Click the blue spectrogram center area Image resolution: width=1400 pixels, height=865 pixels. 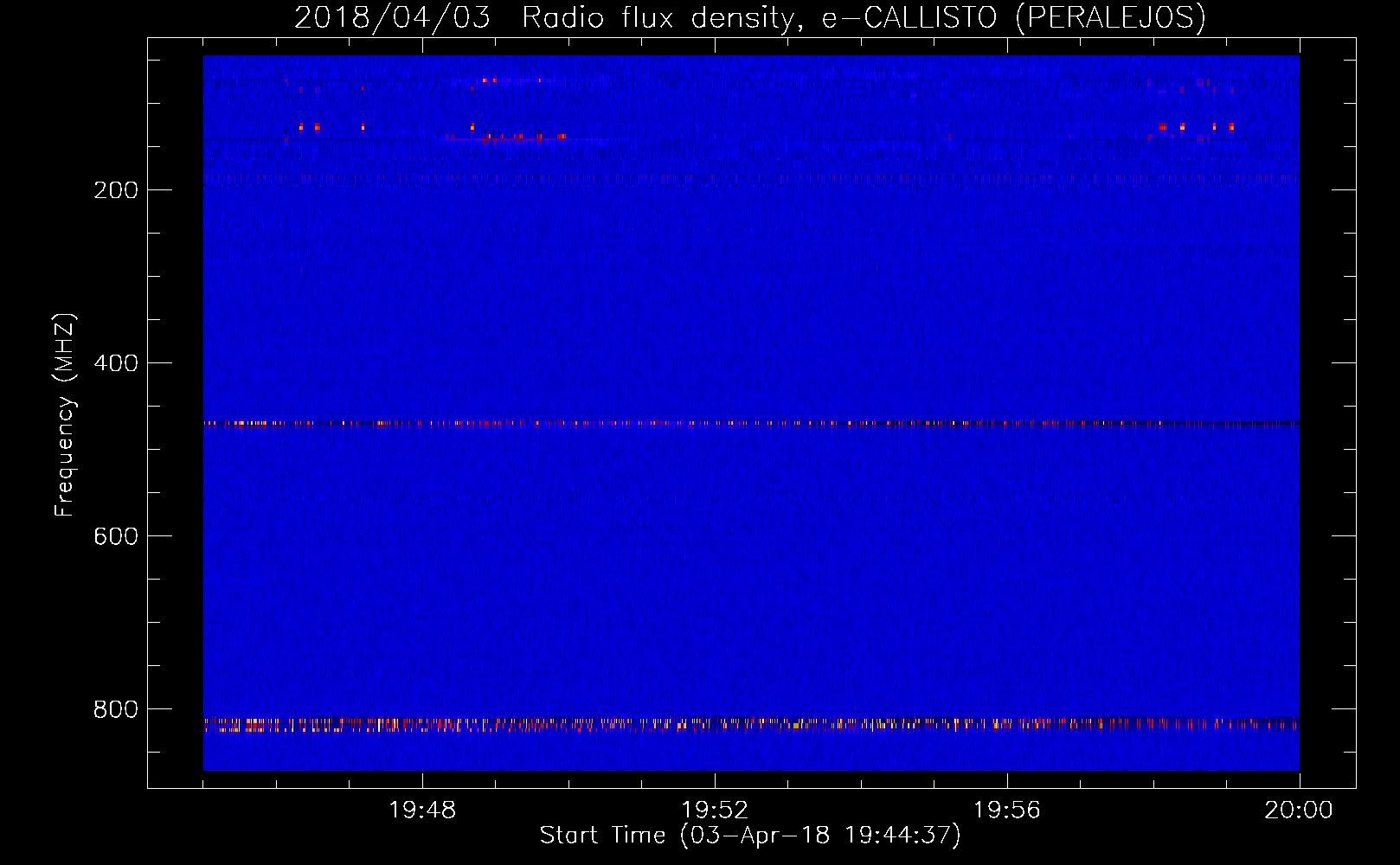(751, 413)
